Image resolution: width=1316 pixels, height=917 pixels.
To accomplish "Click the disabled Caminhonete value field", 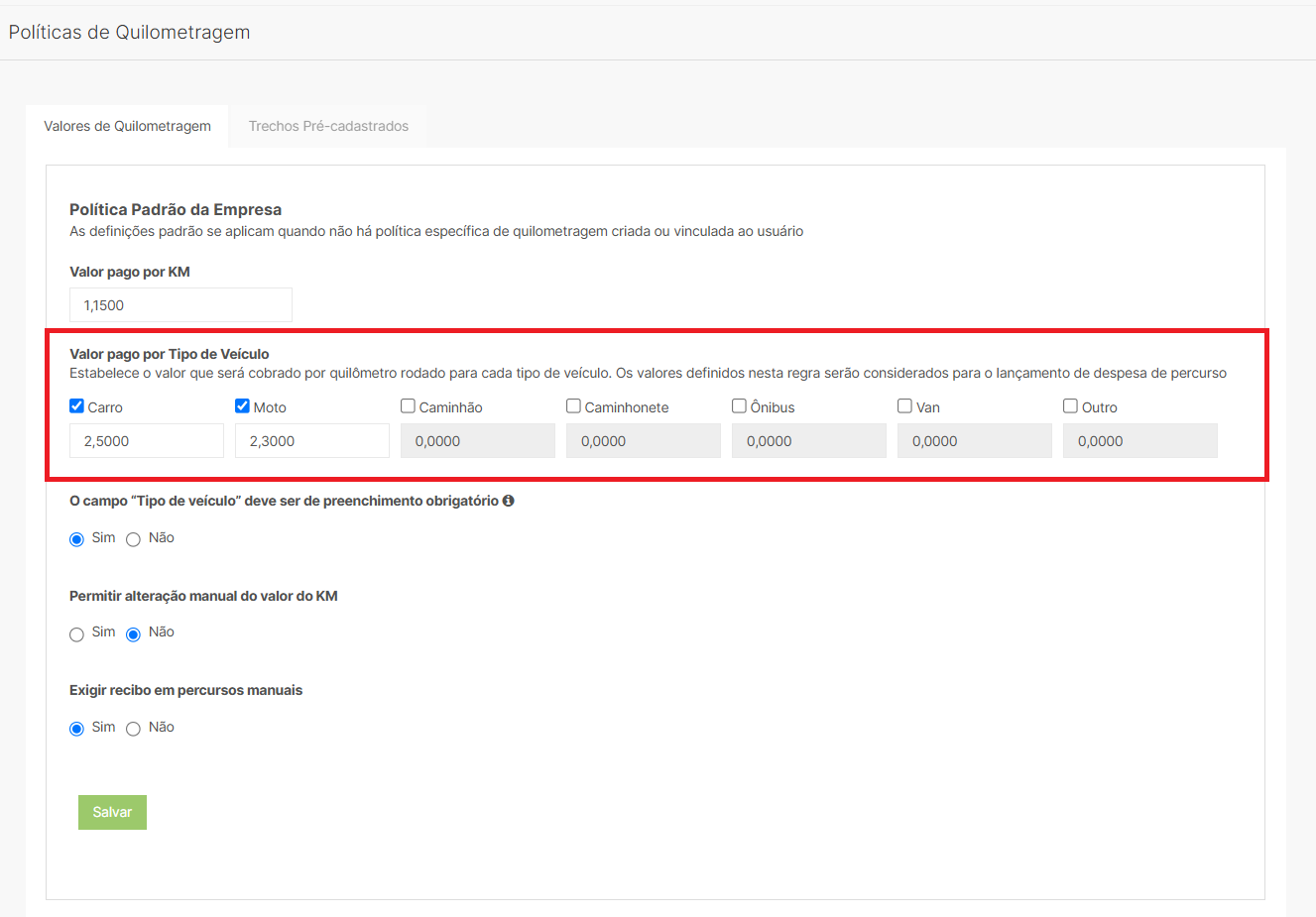I will pos(644,441).
